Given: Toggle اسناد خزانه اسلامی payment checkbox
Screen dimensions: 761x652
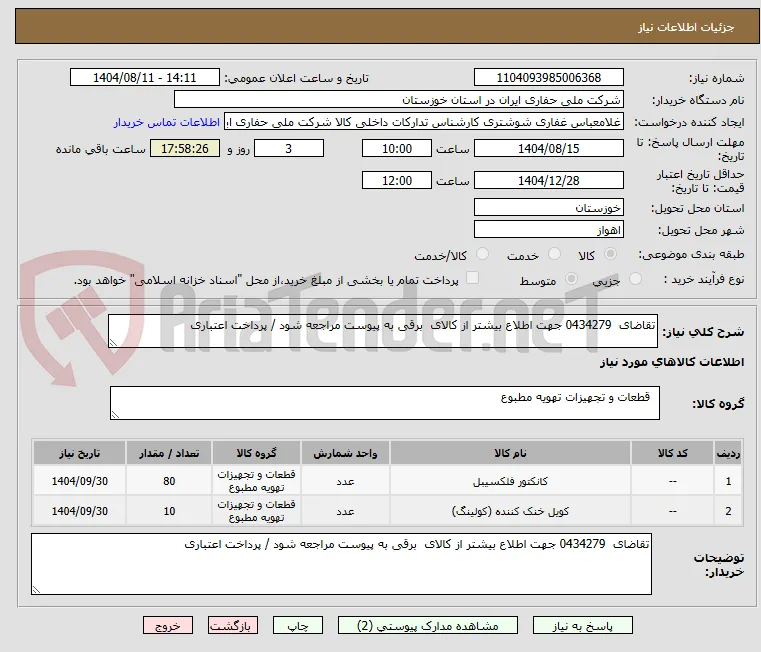Looking at the screenshot, I should coord(472,278).
